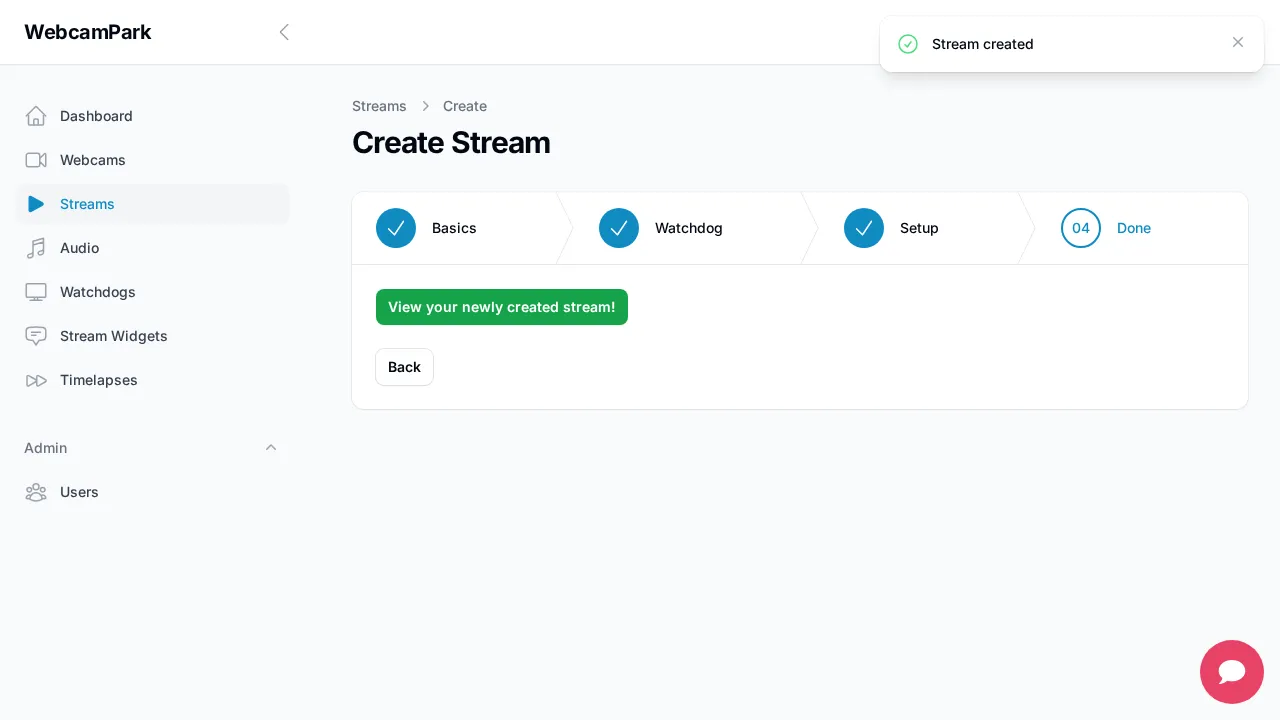Image resolution: width=1280 pixels, height=720 pixels.
Task: Click the Users group icon
Action: coord(36,492)
